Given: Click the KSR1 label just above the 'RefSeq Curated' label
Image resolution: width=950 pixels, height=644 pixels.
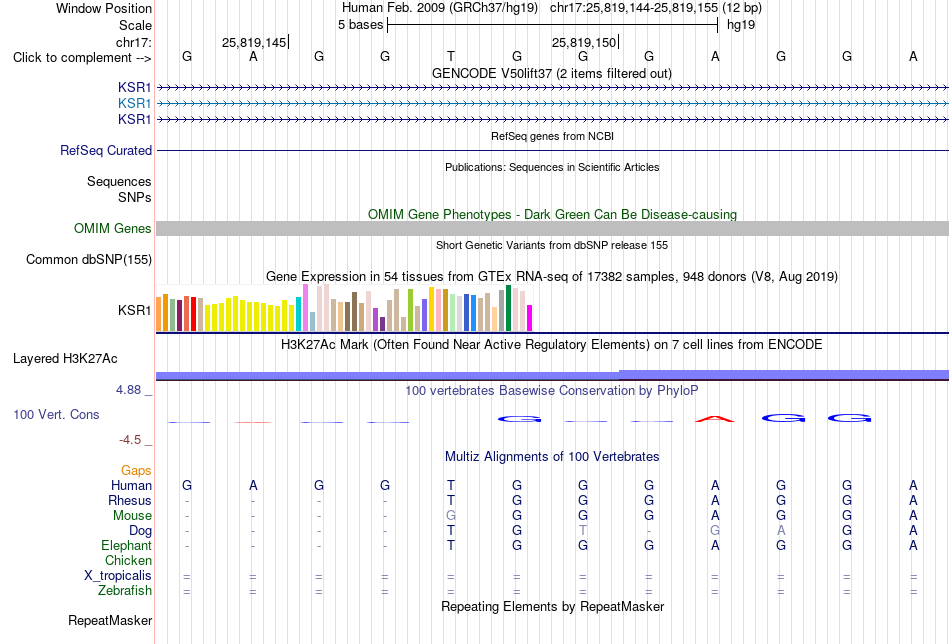Looking at the screenshot, I should [135, 119].
